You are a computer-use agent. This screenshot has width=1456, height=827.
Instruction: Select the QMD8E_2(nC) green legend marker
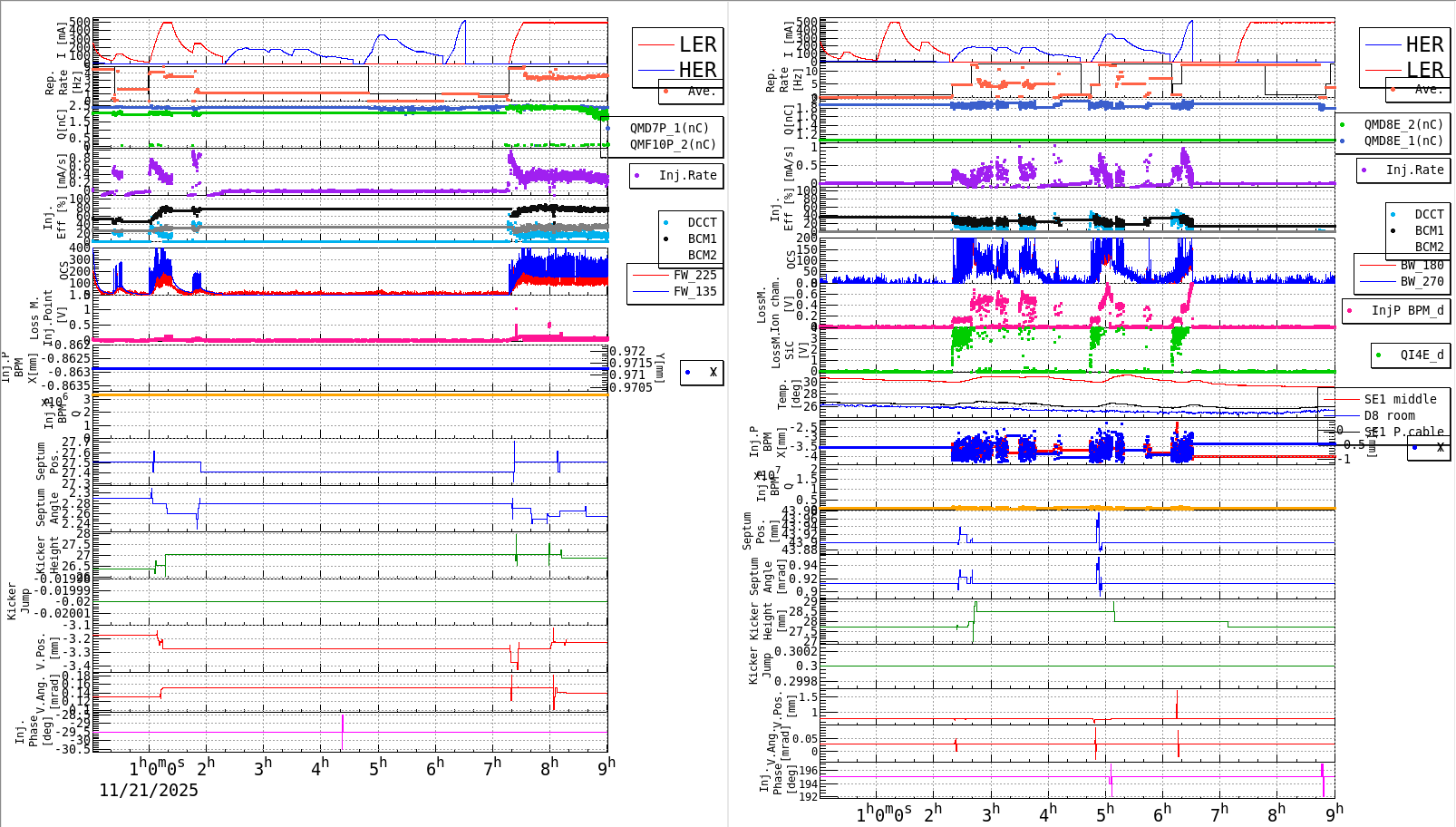pyautogui.click(x=1342, y=124)
